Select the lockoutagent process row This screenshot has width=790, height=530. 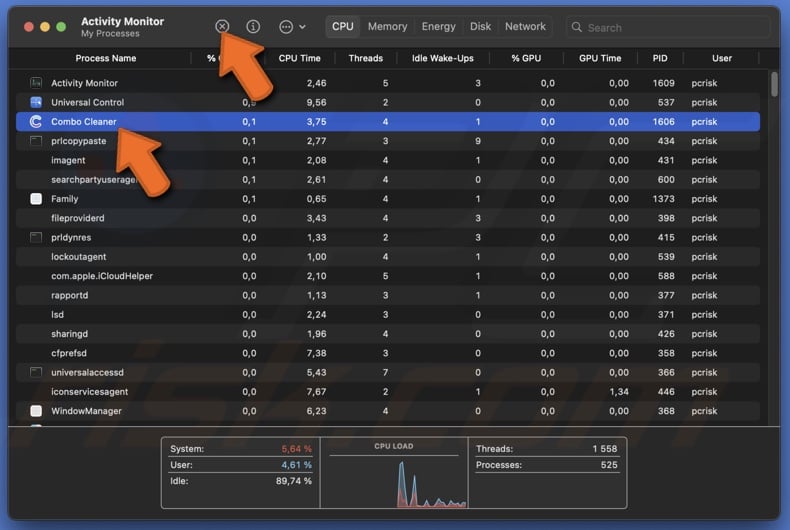tap(388, 256)
